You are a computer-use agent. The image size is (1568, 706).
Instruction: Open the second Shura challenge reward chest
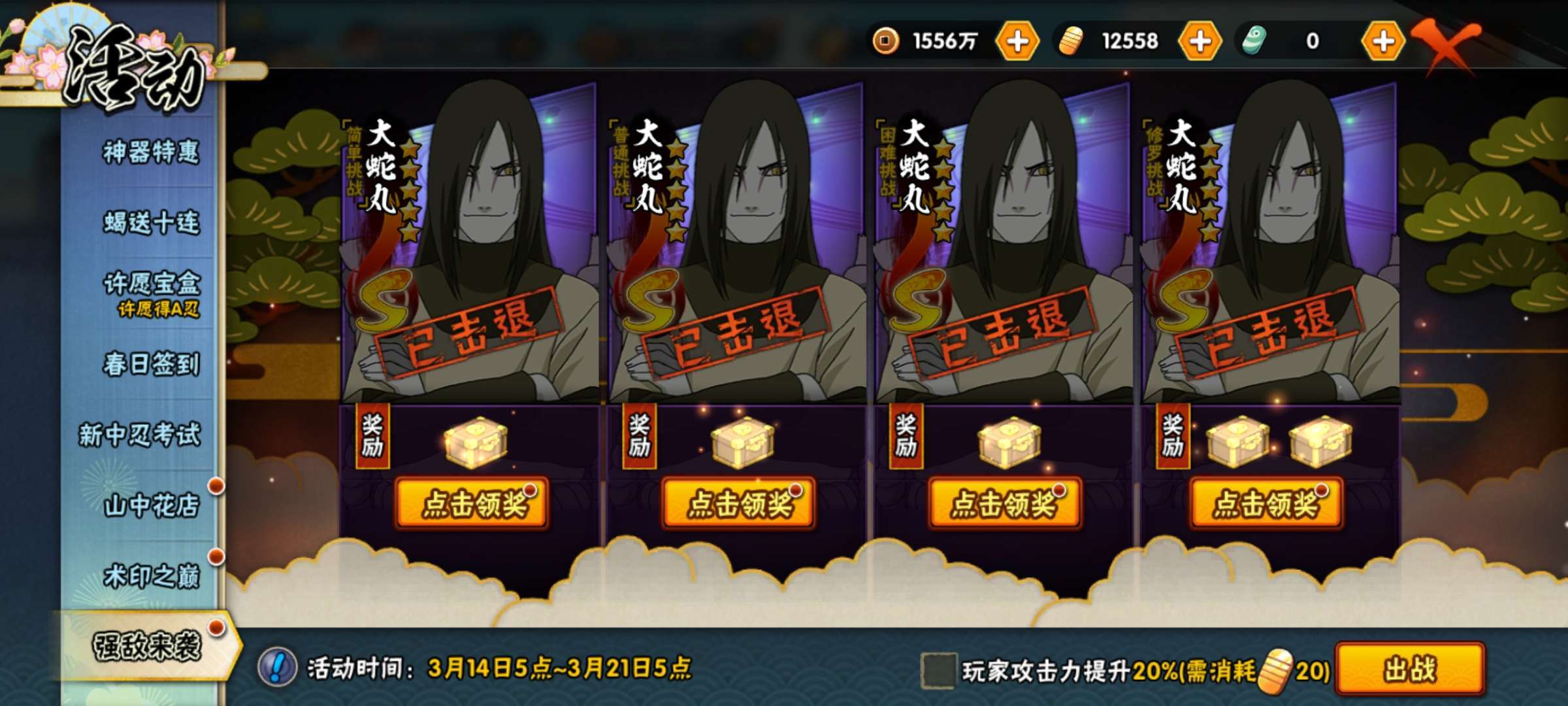tap(1320, 442)
